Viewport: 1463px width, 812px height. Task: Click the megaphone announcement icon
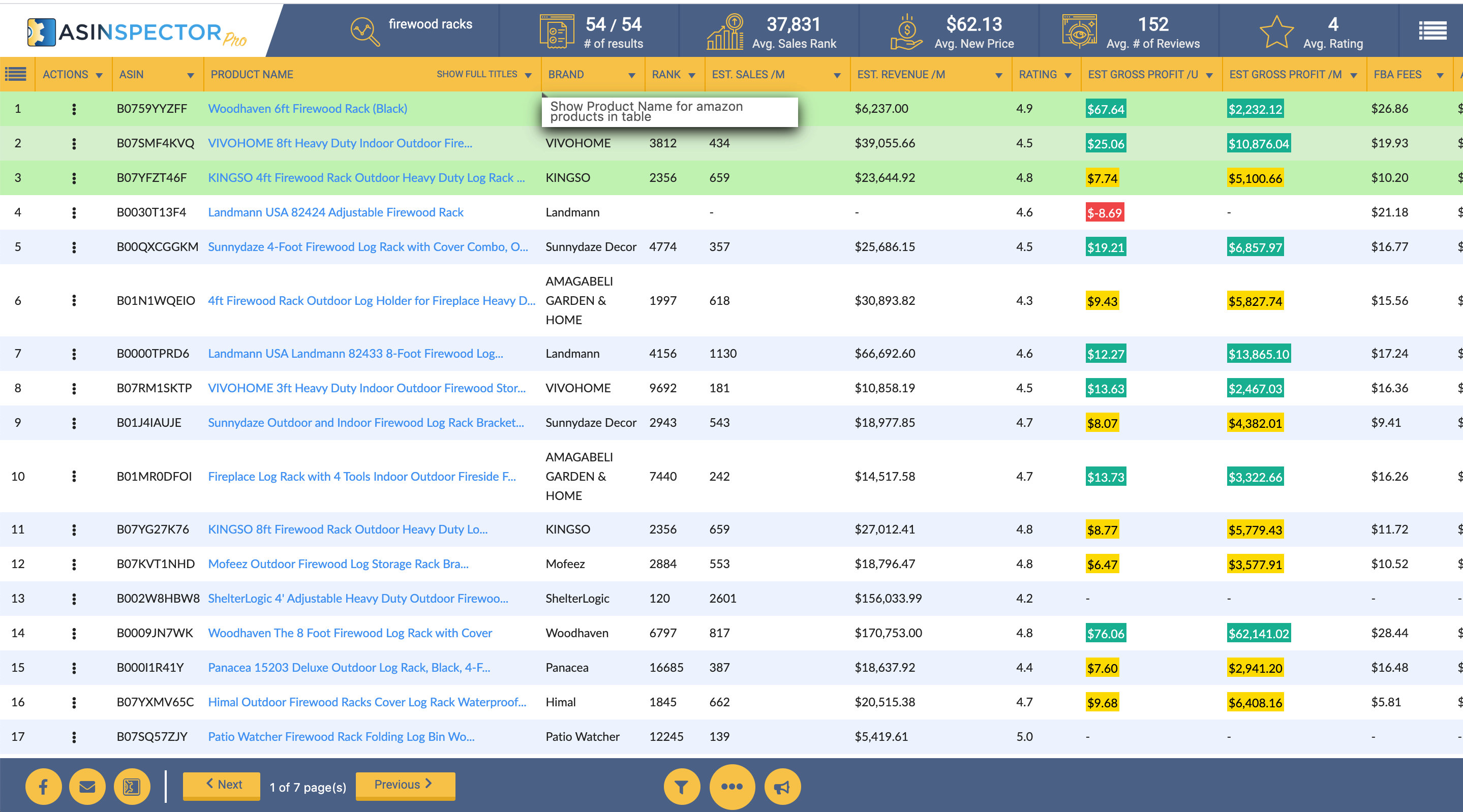click(x=782, y=787)
